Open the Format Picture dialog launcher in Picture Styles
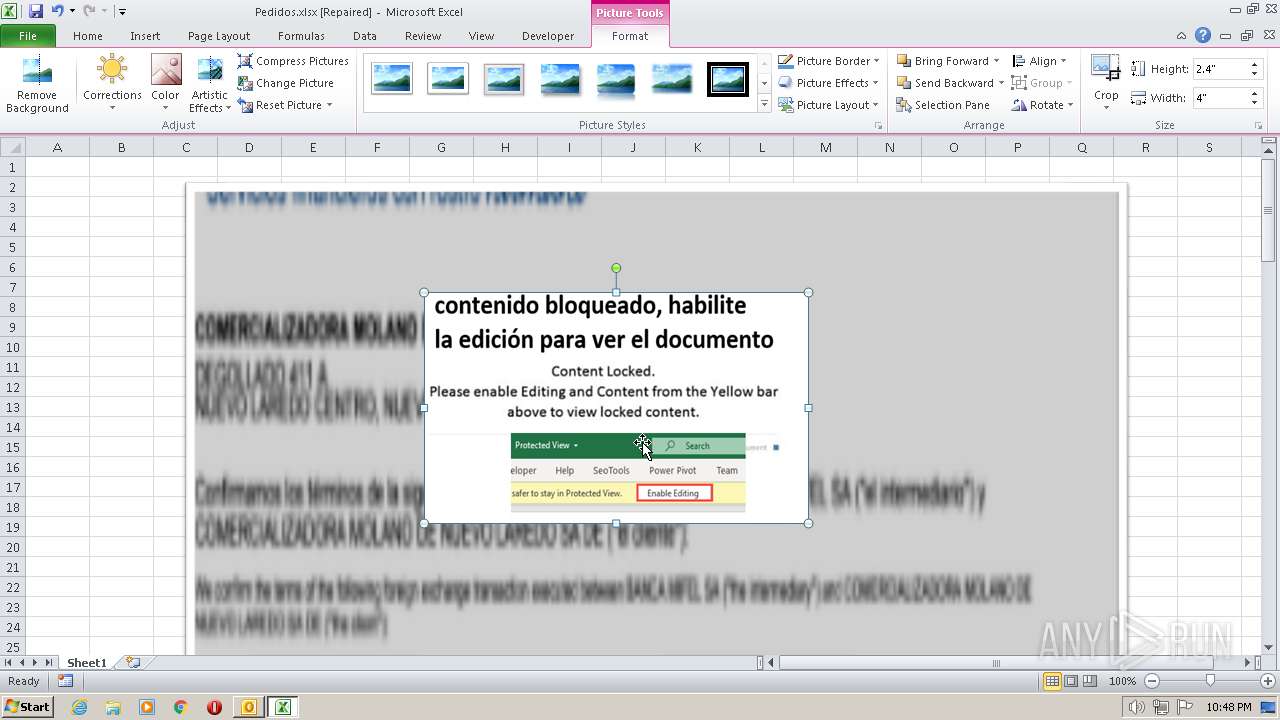The height and width of the screenshot is (720, 1280). click(879, 126)
